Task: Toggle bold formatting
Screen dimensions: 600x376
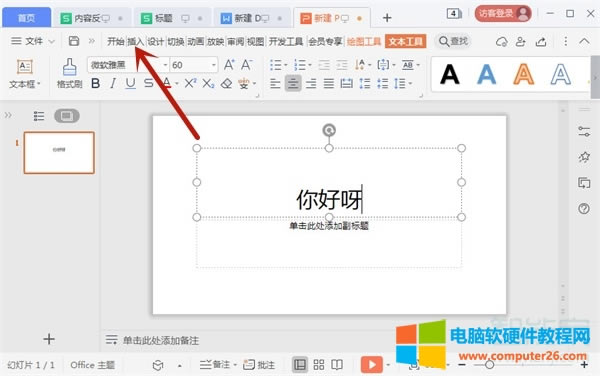Action: (x=96, y=83)
